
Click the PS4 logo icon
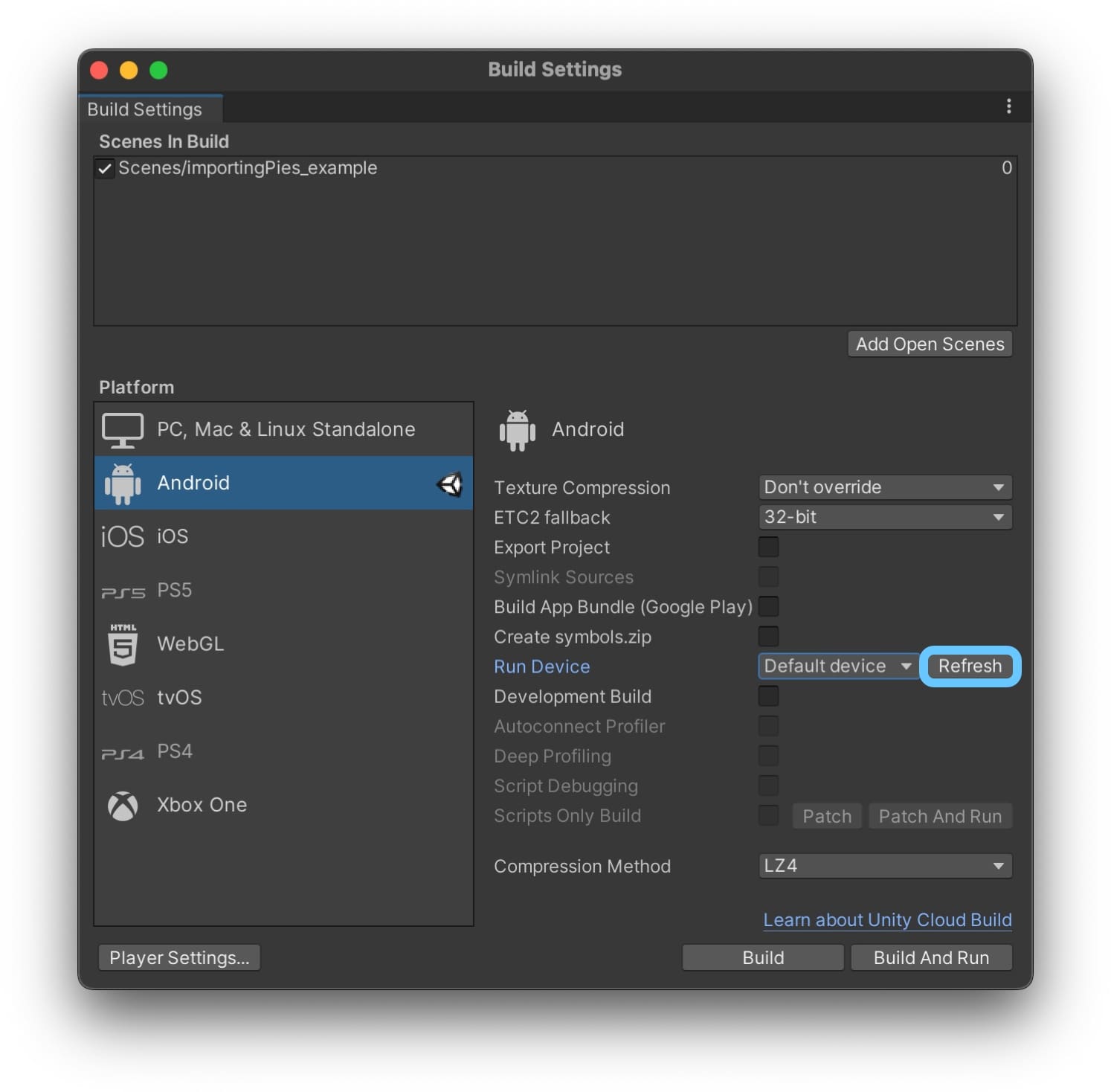pyautogui.click(x=123, y=754)
